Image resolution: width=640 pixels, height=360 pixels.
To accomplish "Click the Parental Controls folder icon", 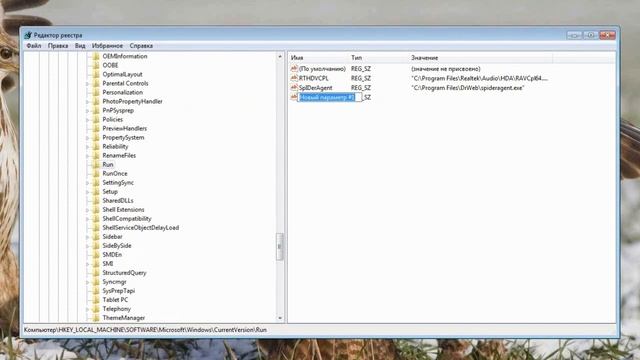I will click(x=96, y=83).
